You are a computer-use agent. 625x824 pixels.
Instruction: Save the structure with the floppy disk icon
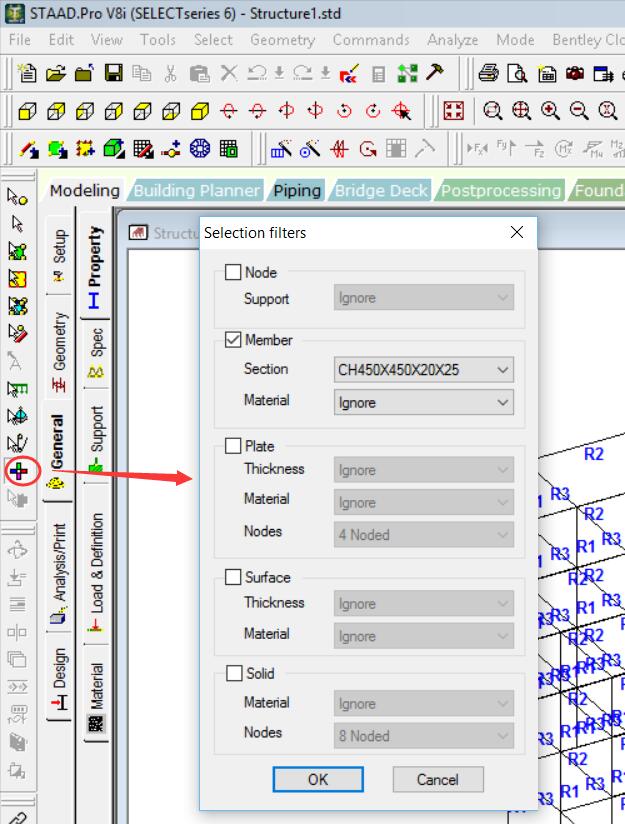[113, 73]
